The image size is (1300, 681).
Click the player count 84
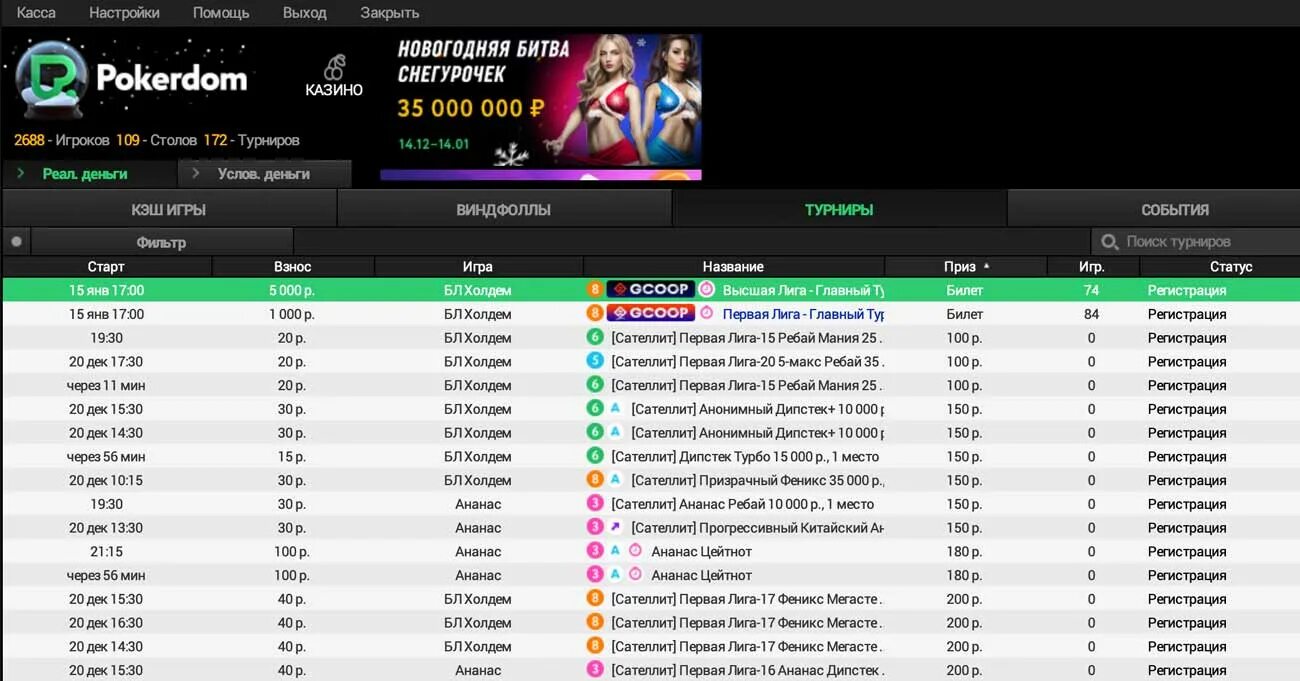click(x=1091, y=314)
